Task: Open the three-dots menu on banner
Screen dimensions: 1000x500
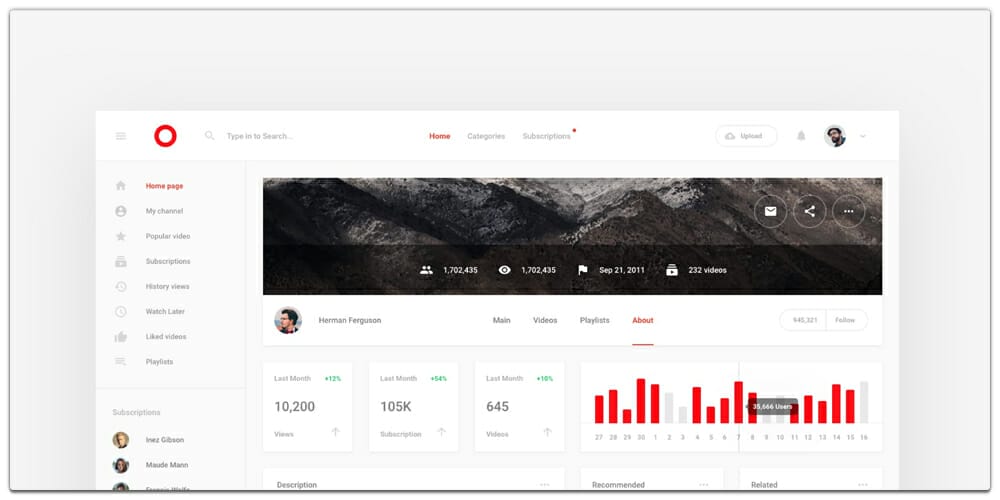Action: pos(848,211)
